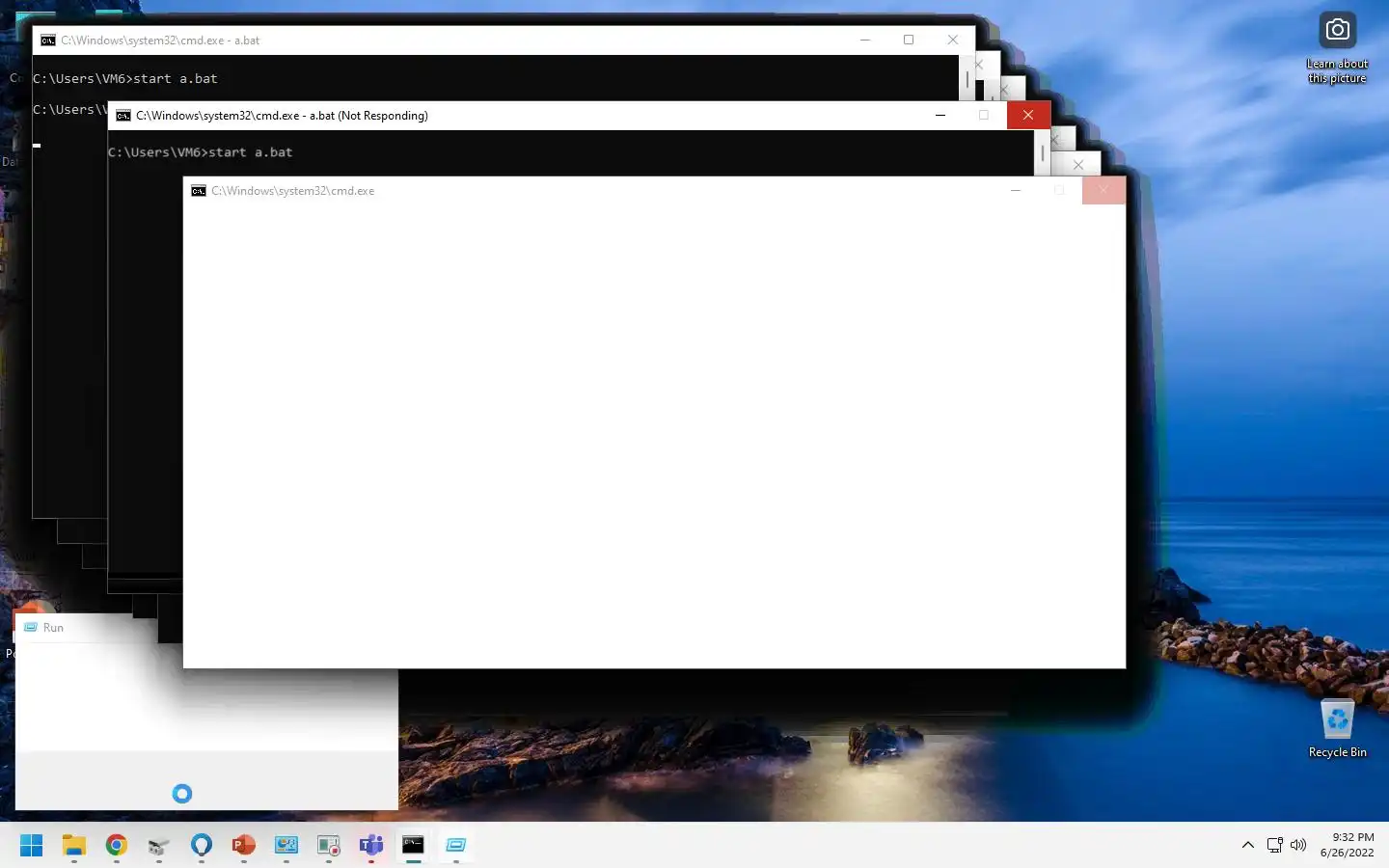The image size is (1389, 868).
Task: Open PowerPoint from the taskbar
Action: (244, 846)
